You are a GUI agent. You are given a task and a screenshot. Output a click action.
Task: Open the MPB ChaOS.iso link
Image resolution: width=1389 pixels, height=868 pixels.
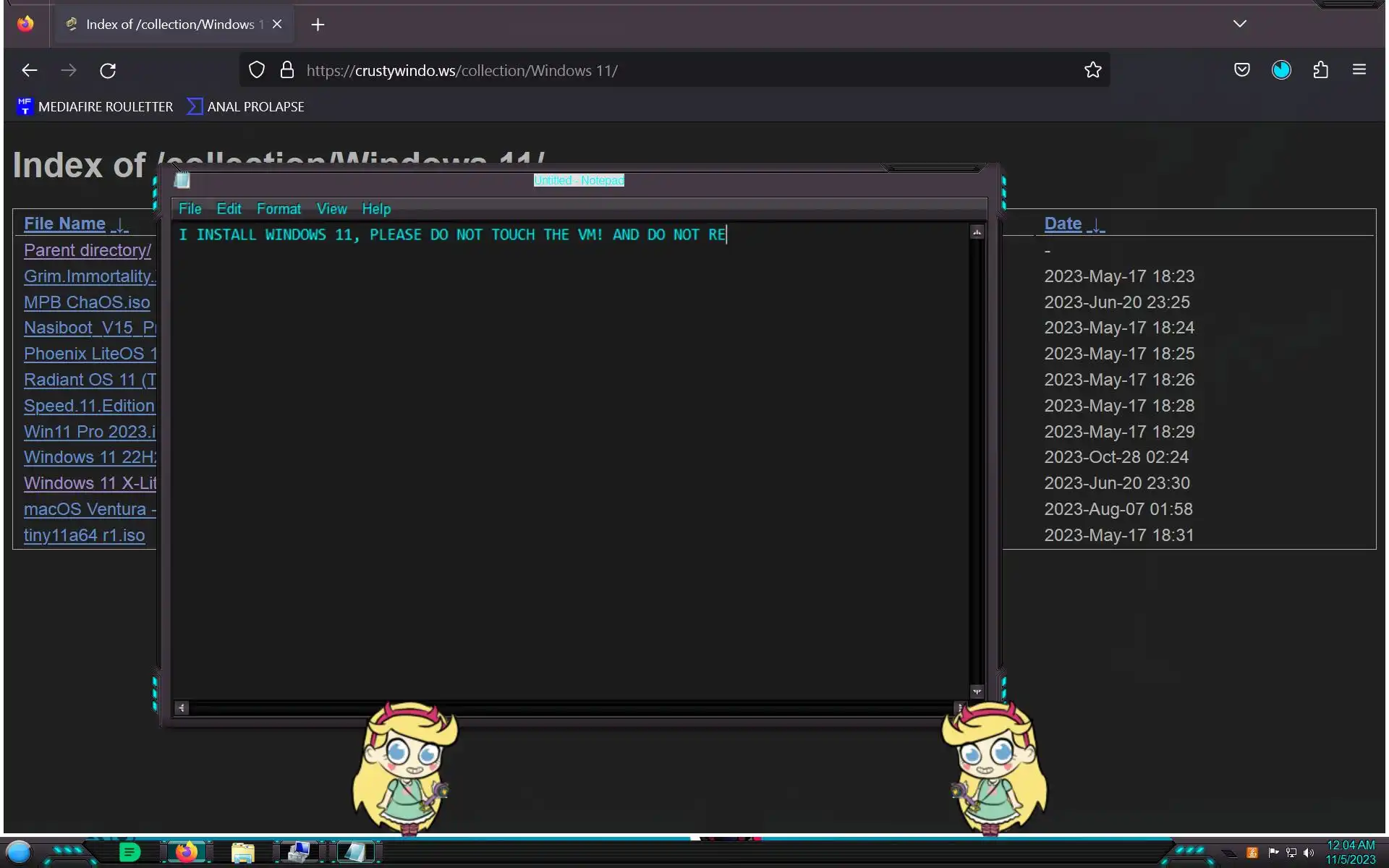(x=87, y=302)
